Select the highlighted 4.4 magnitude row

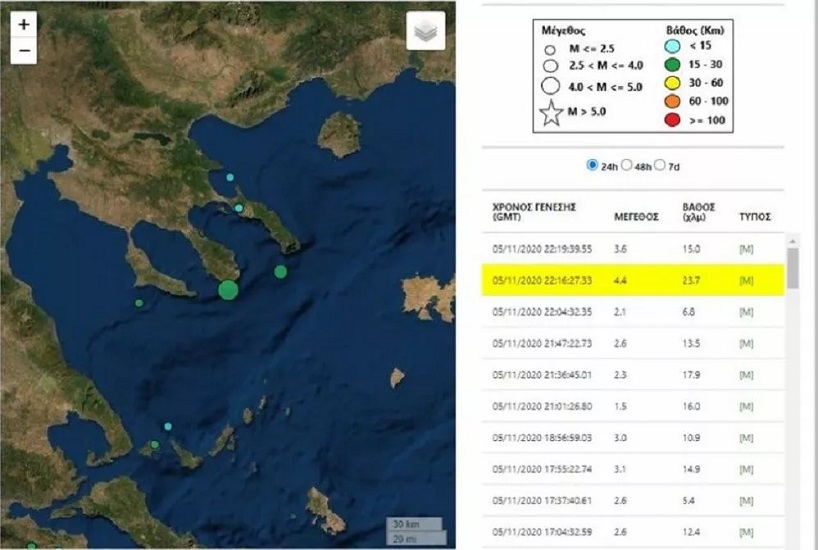pos(633,280)
